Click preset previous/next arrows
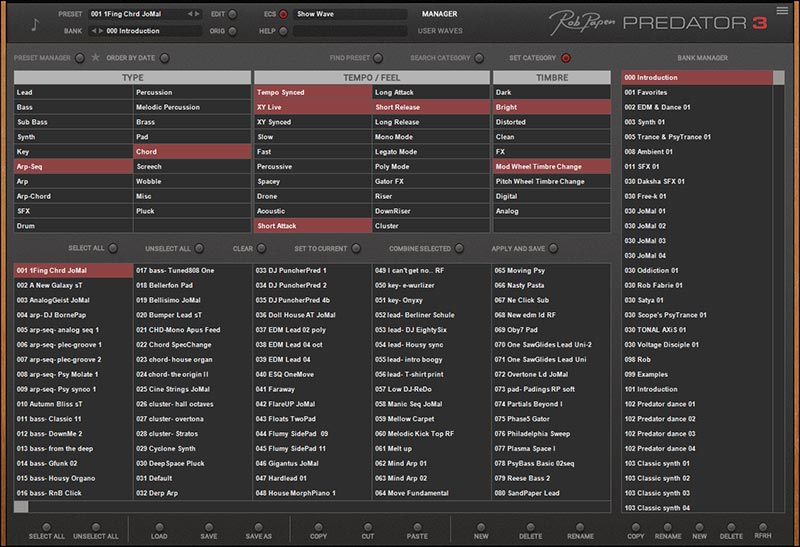 tap(193, 14)
